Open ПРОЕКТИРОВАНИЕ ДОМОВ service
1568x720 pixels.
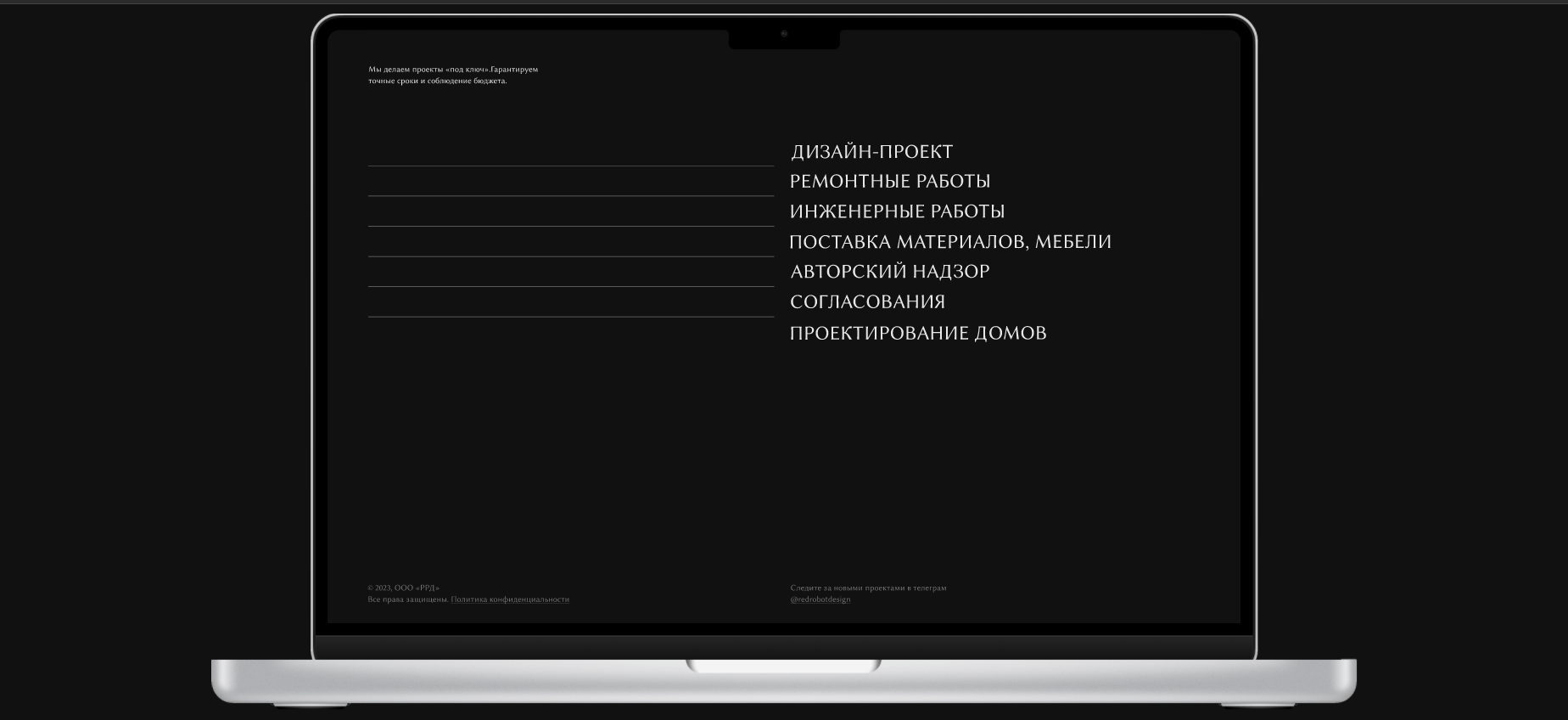[917, 333]
